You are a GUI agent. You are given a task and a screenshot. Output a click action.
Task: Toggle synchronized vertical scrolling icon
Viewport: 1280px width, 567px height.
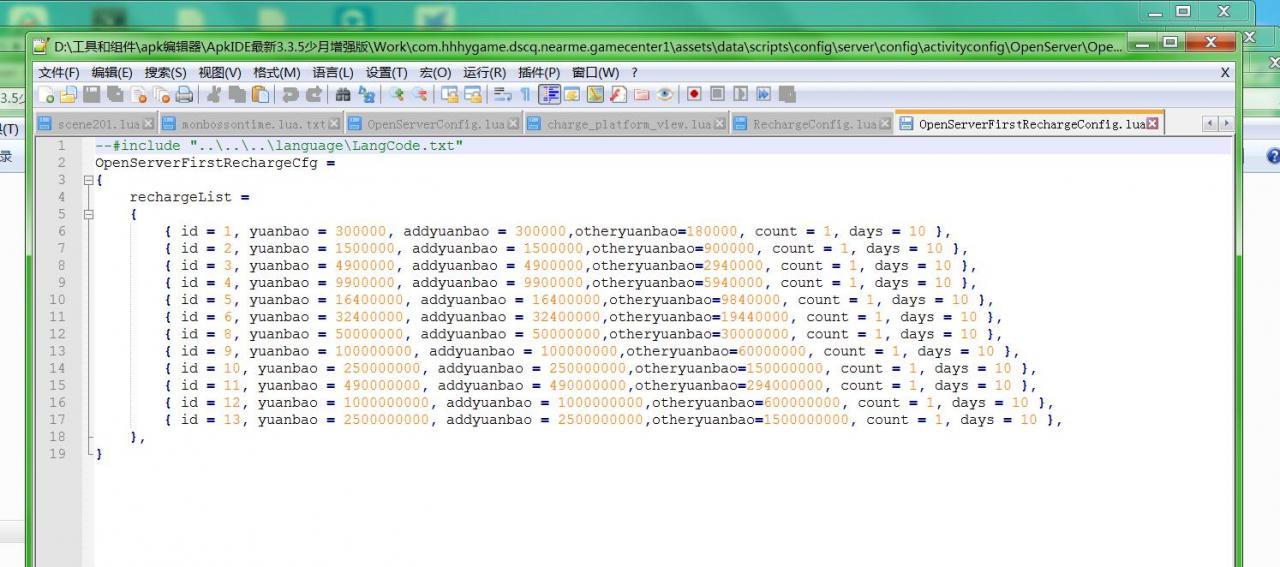pyautogui.click(x=448, y=95)
